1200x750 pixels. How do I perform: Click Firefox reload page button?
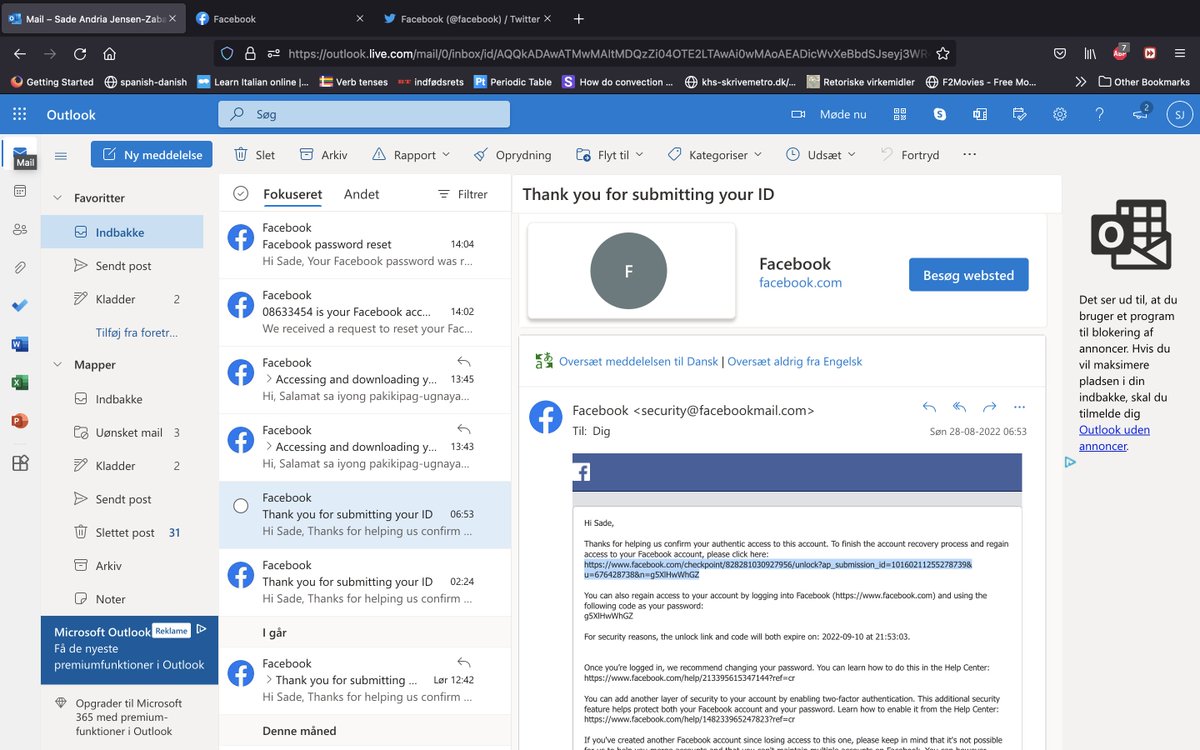click(x=80, y=54)
